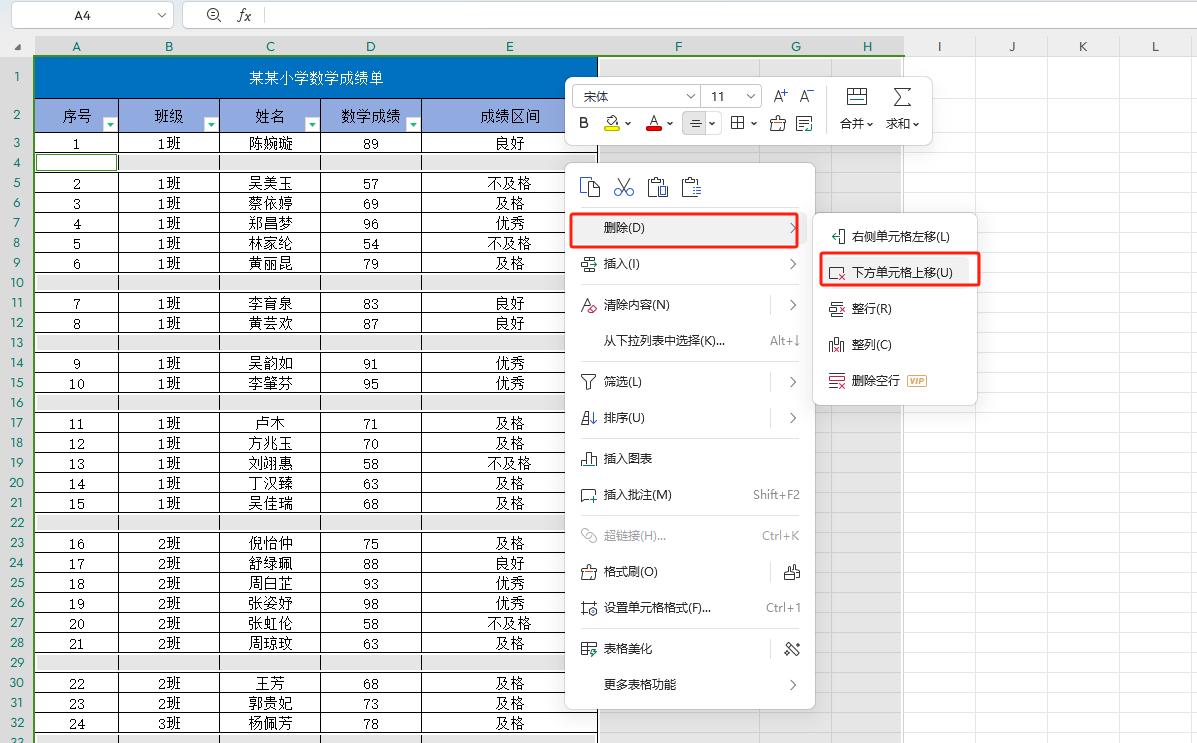The width and height of the screenshot is (1197, 743).
Task: Select 整列(C) in delete submenu
Action: click(x=895, y=345)
